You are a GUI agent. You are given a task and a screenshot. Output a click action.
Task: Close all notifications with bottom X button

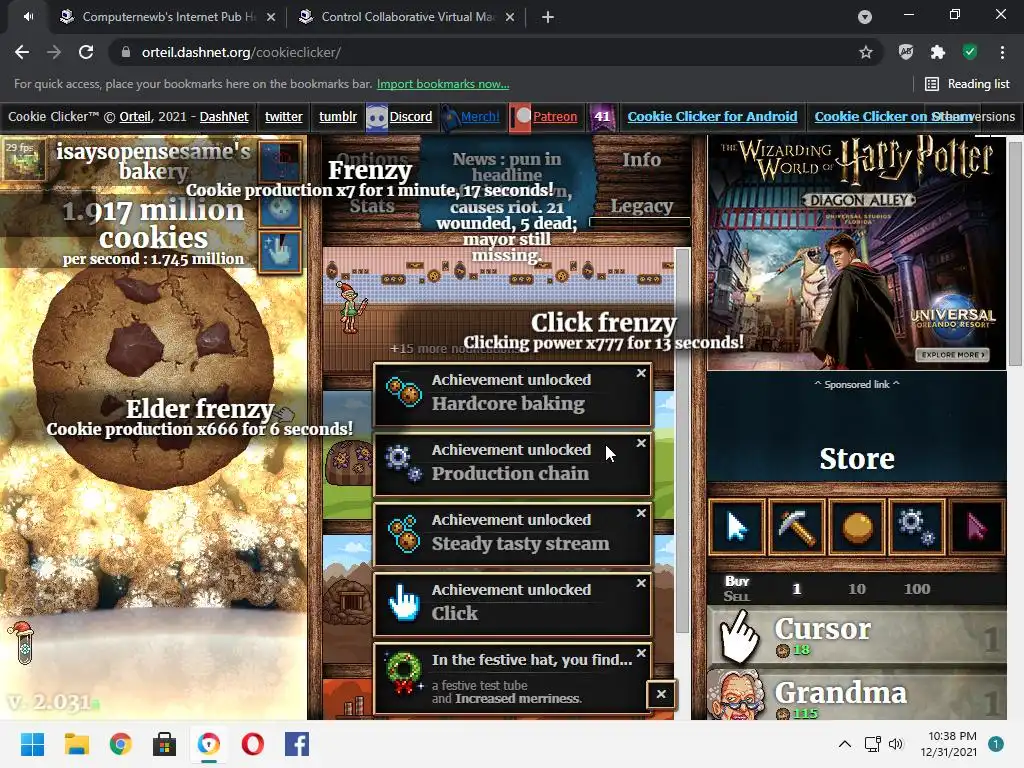tap(661, 694)
